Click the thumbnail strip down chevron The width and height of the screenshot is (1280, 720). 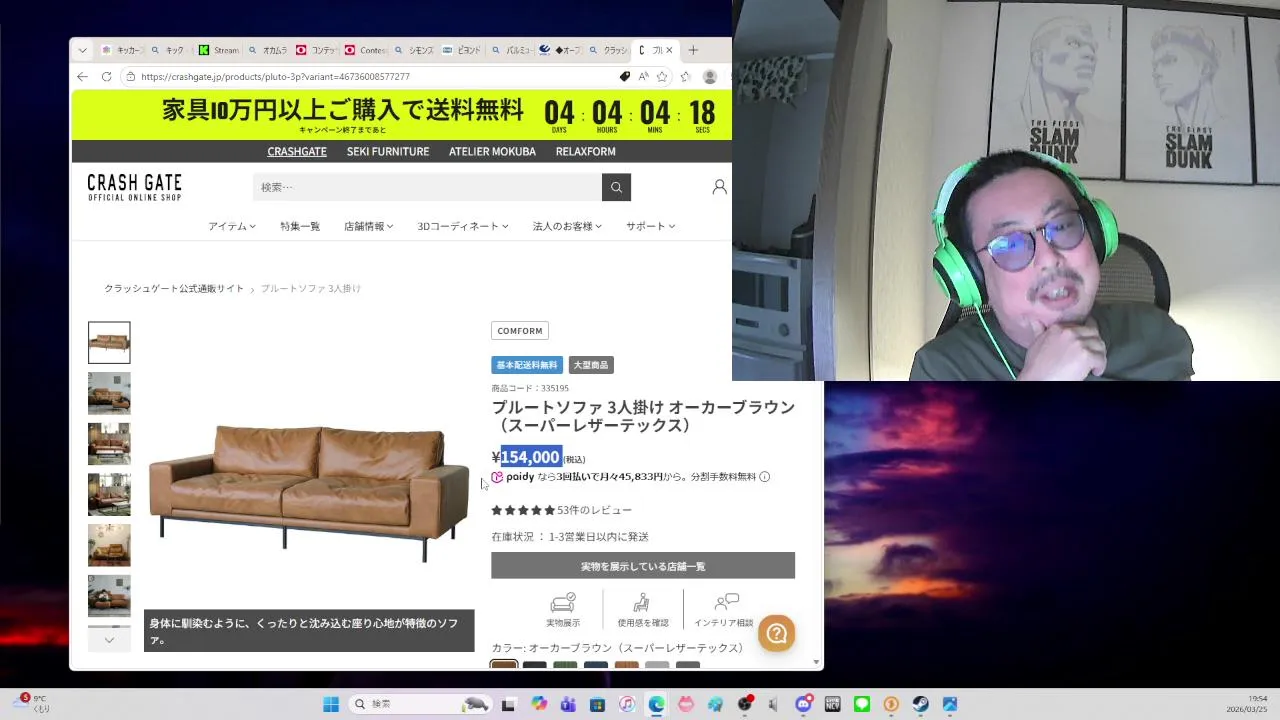pos(109,639)
